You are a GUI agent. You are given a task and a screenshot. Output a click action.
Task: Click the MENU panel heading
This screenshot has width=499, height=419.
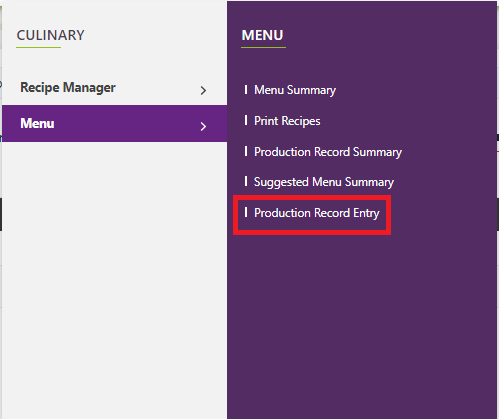click(x=262, y=35)
